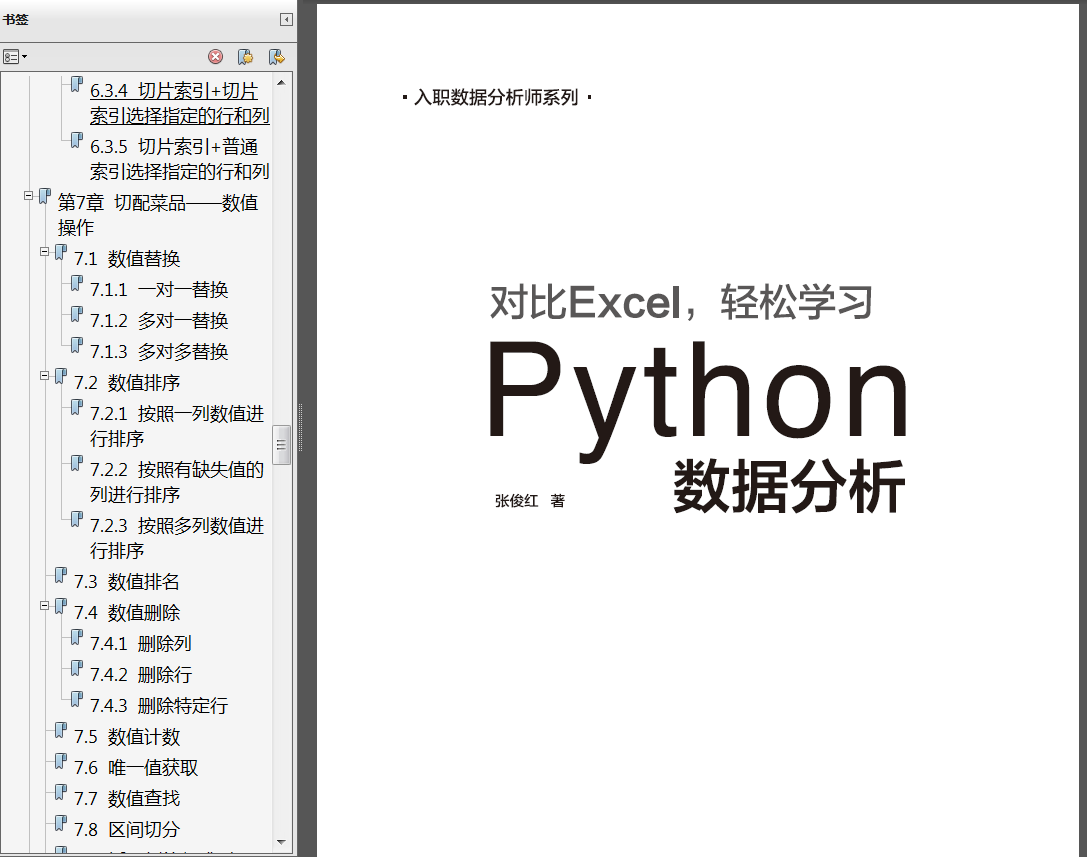Go to 7.5 数值计数 bookmark
The image size is (1087, 857).
127,737
